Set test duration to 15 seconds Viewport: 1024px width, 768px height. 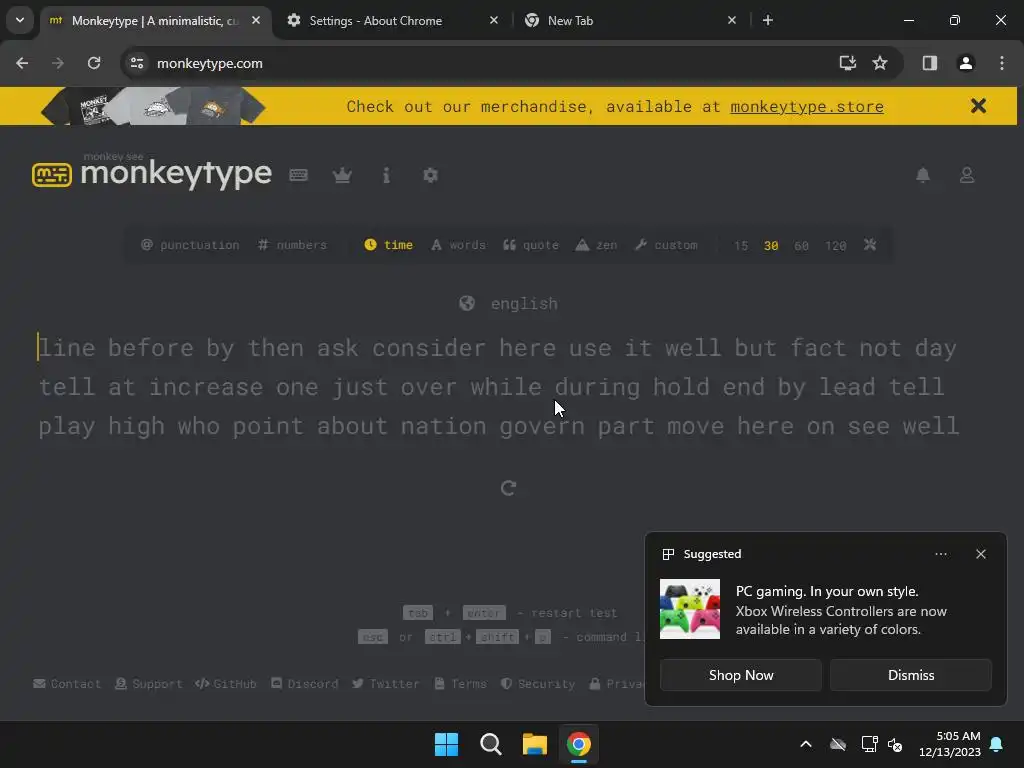[x=741, y=246]
